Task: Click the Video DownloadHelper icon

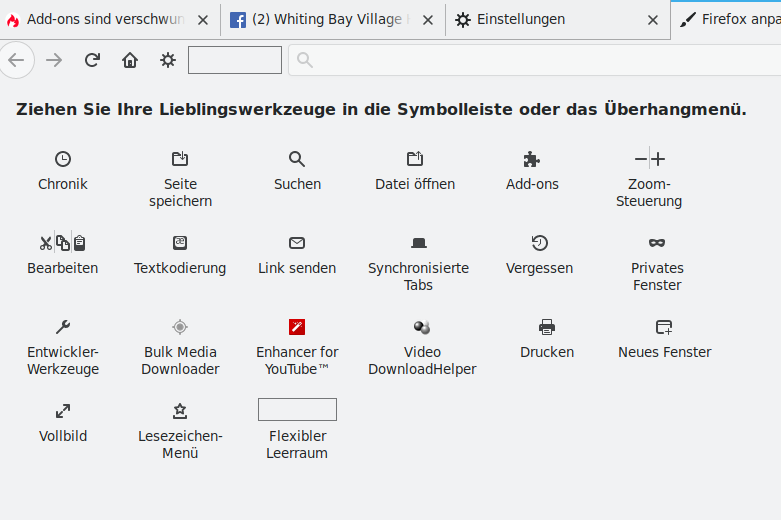Action: (x=422, y=327)
